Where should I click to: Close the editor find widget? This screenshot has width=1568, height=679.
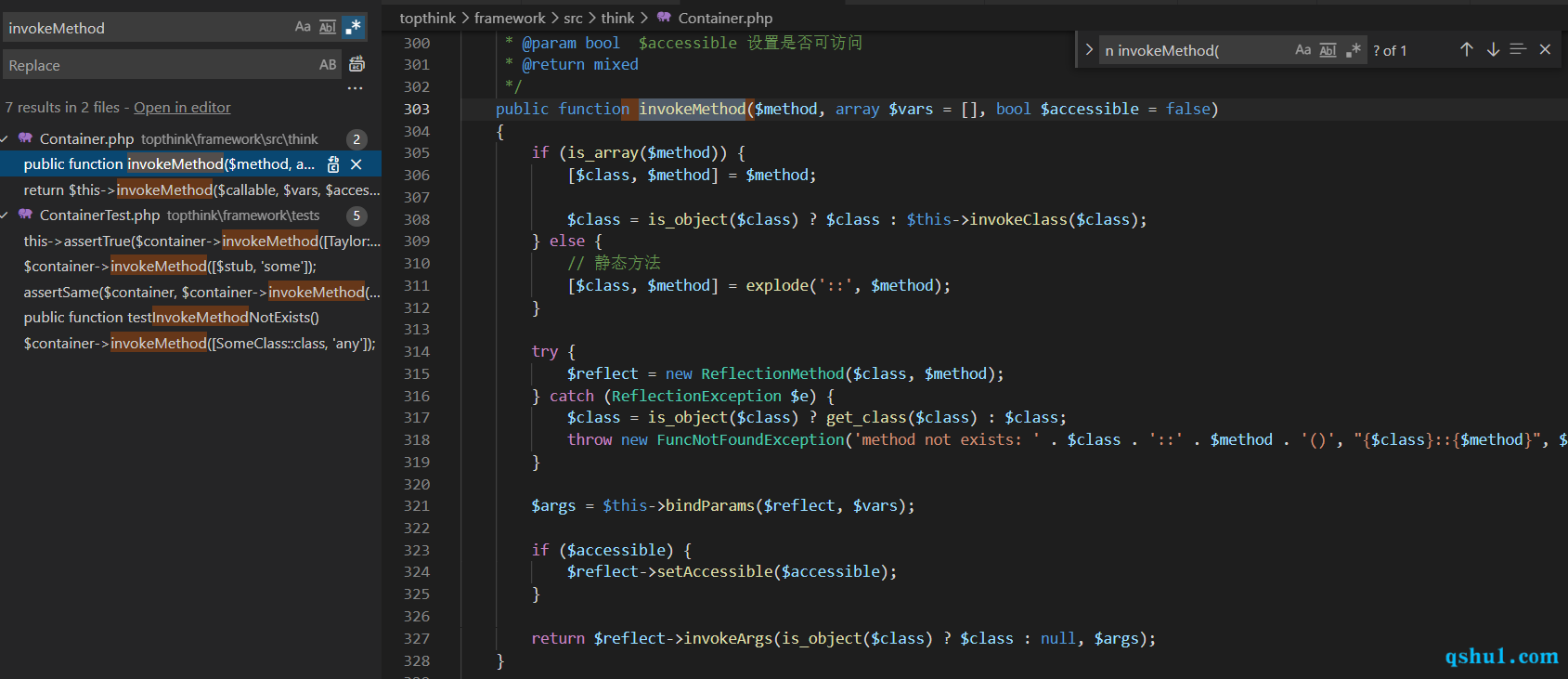(1545, 49)
